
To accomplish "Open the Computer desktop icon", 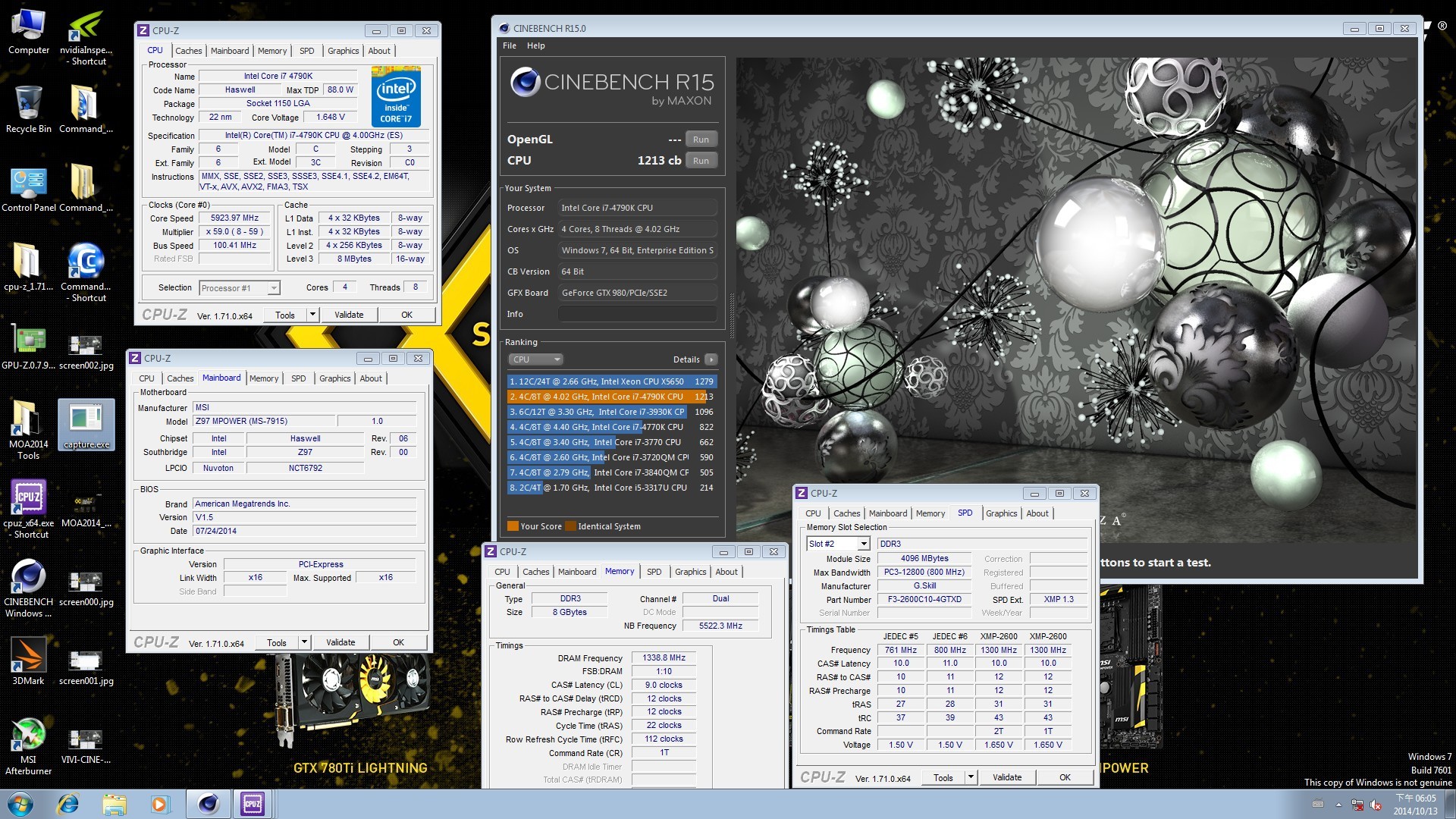I will click(x=29, y=33).
